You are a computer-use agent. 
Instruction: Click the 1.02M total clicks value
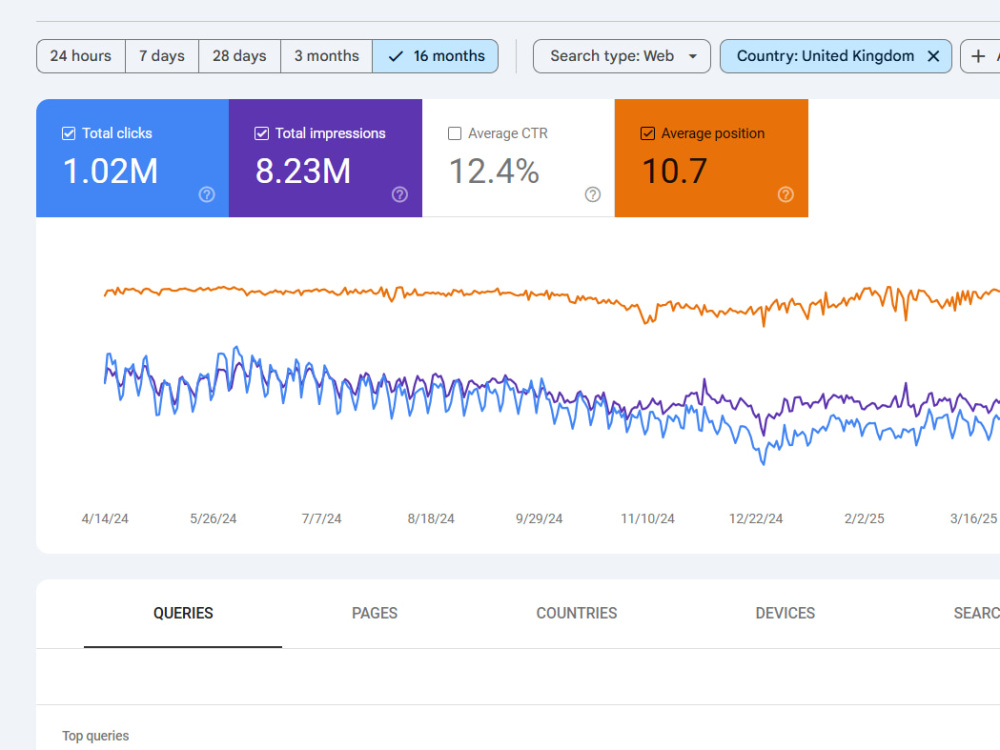click(110, 171)
